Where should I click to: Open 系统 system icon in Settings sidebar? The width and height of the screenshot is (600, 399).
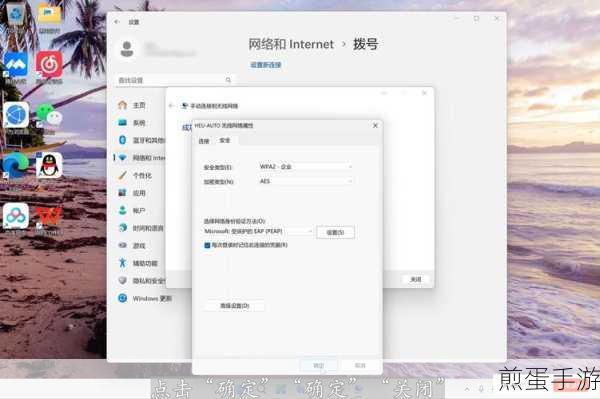pyautogui.click(x=122, y=122)
